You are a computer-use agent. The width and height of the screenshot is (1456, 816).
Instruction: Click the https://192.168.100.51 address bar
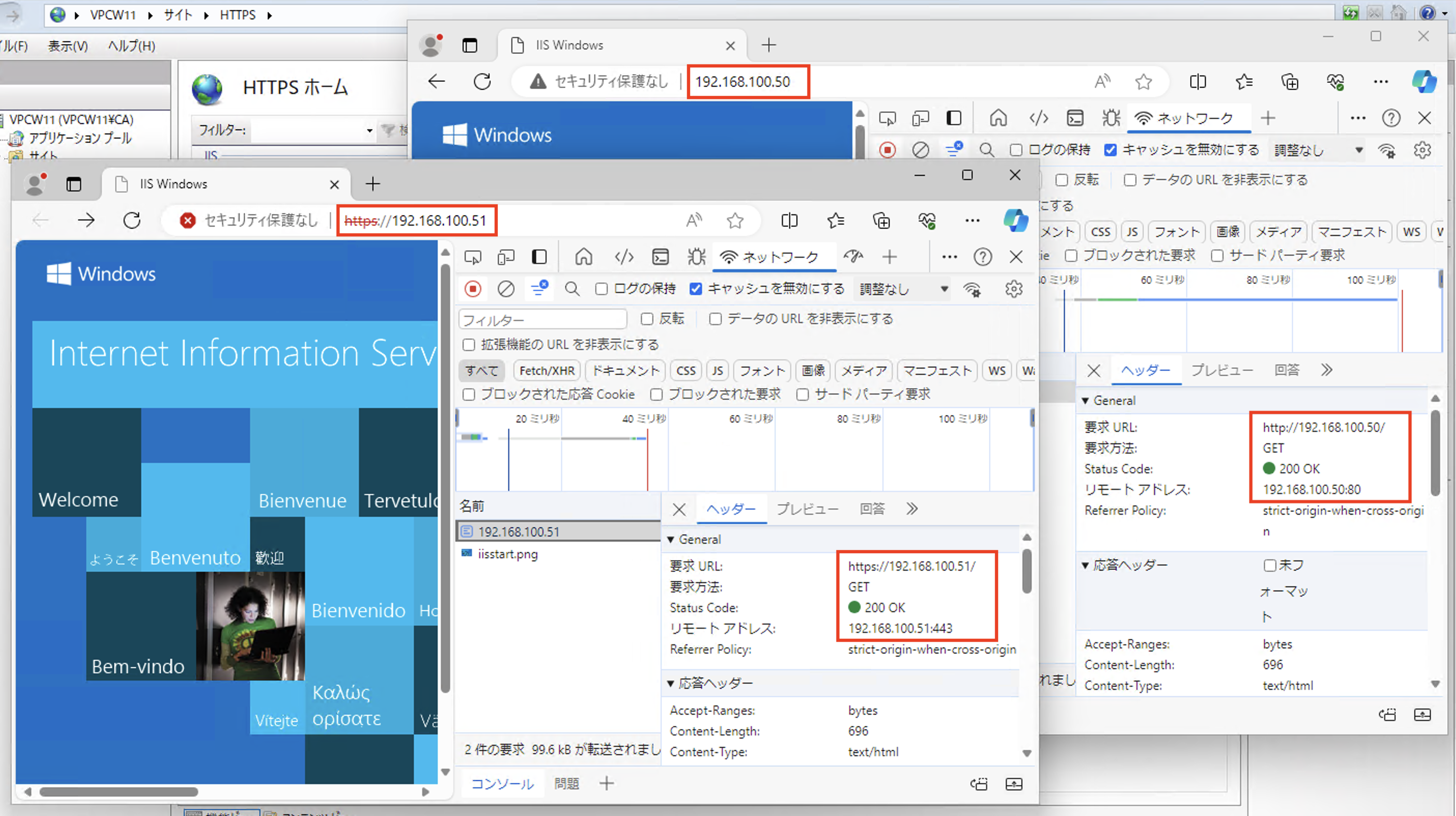pos(416,220)
